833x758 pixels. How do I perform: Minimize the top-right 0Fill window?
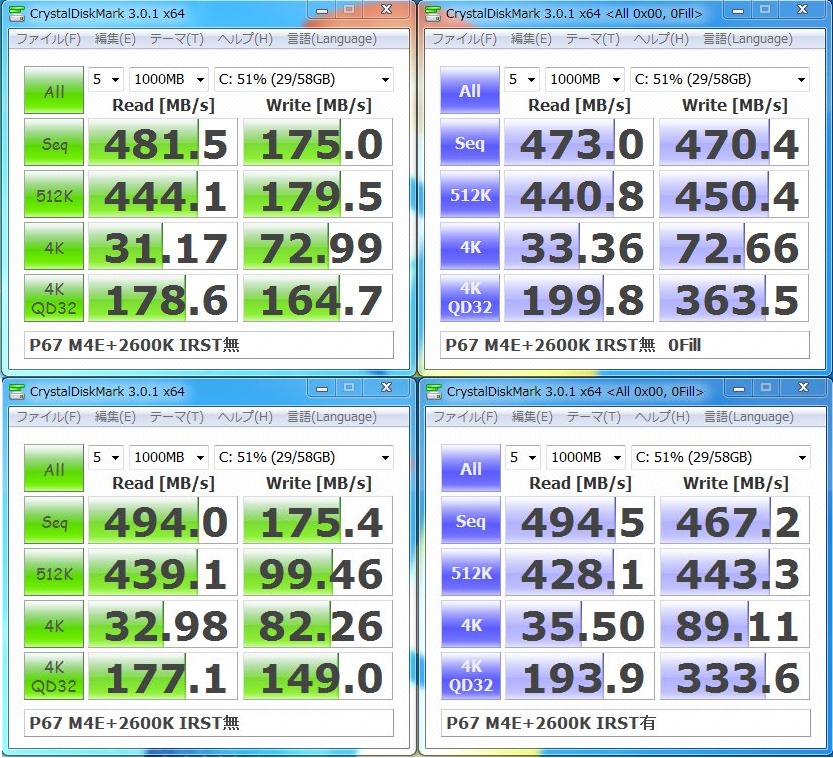(x=737, y=10)
